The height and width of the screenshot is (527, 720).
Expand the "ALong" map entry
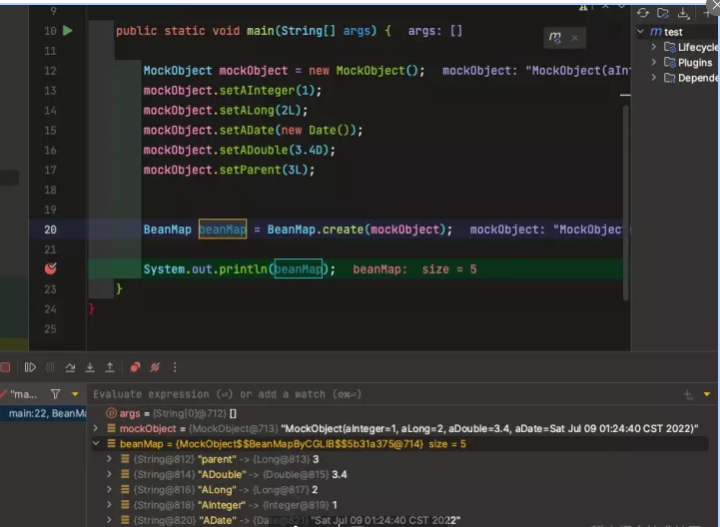pyautogui.click(x=109, y=489)
